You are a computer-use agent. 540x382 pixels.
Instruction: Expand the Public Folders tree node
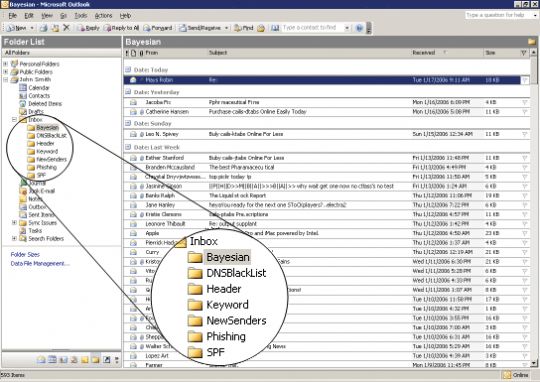coord(6,72)
